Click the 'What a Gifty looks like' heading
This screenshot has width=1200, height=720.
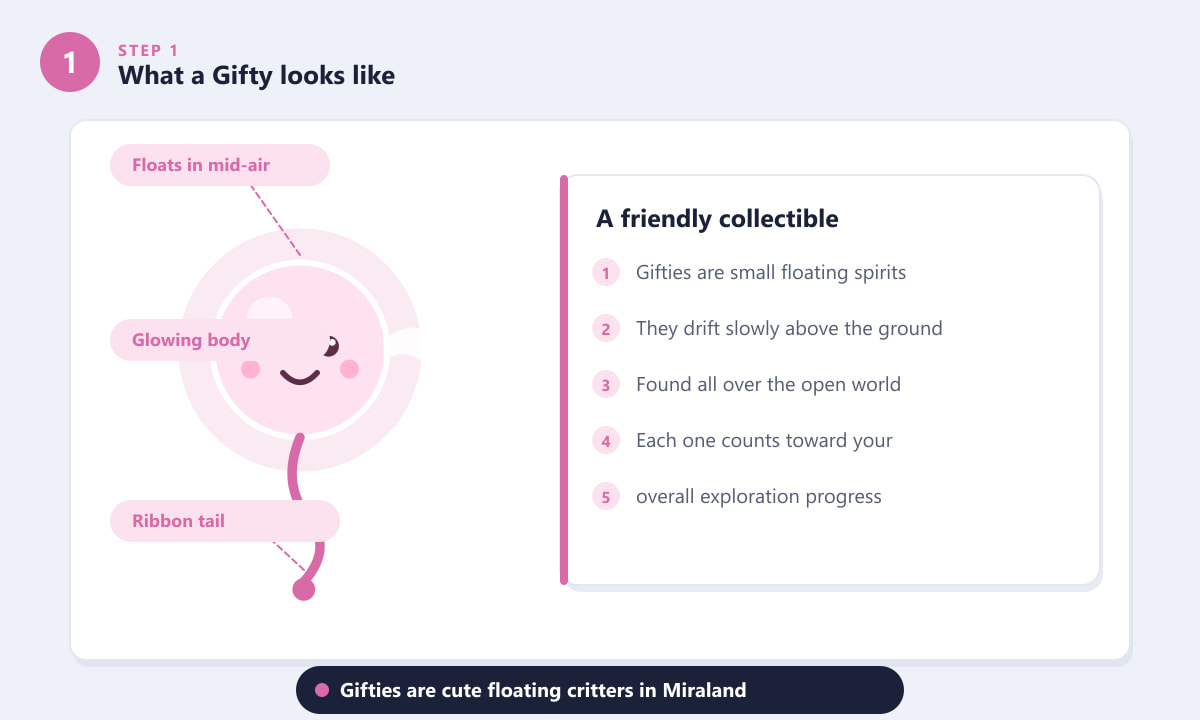(x=257, y=75)
